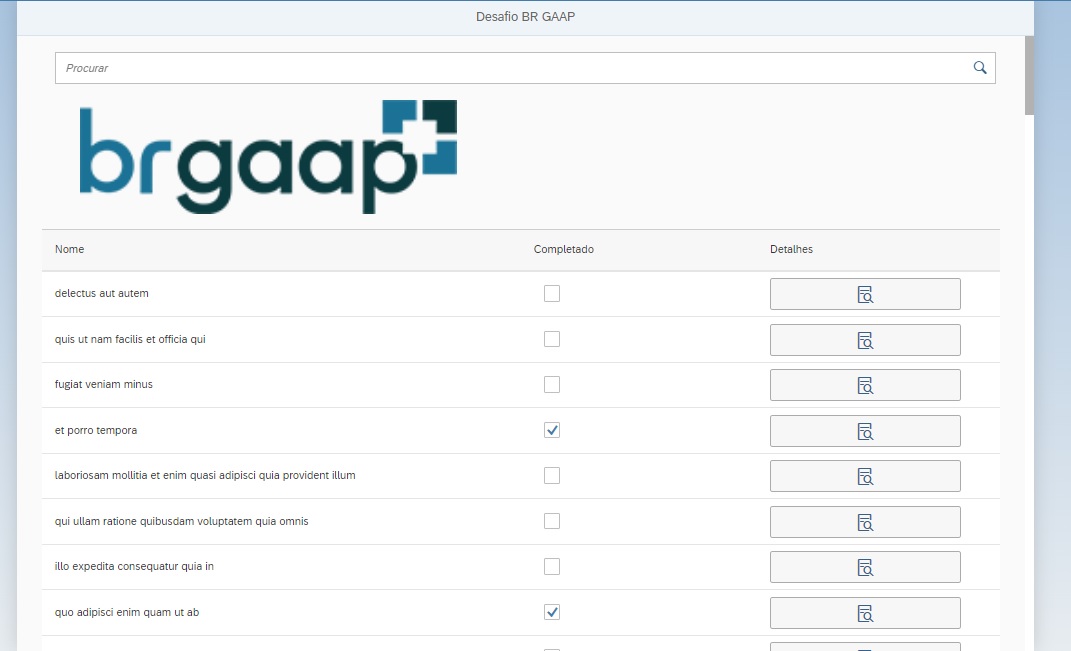Check the fugiat veniam minus checkbox
The image size is (1071, 651).
[x=551, y=384]
